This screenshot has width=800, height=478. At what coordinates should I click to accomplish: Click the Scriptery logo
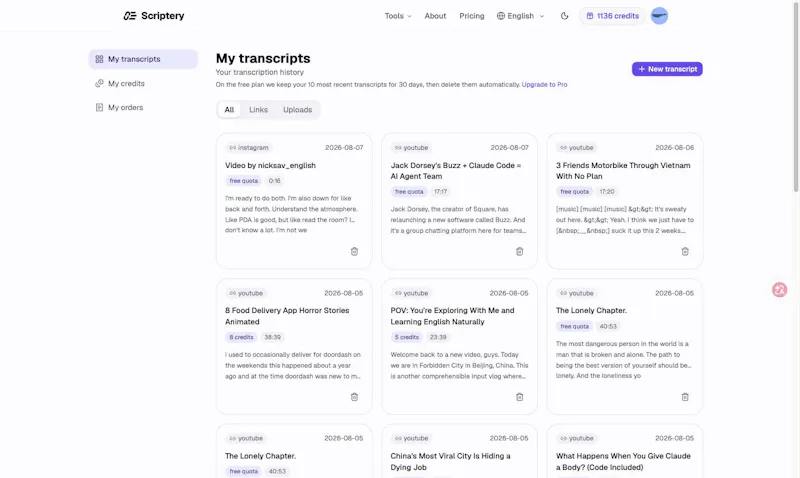point(154,16)
